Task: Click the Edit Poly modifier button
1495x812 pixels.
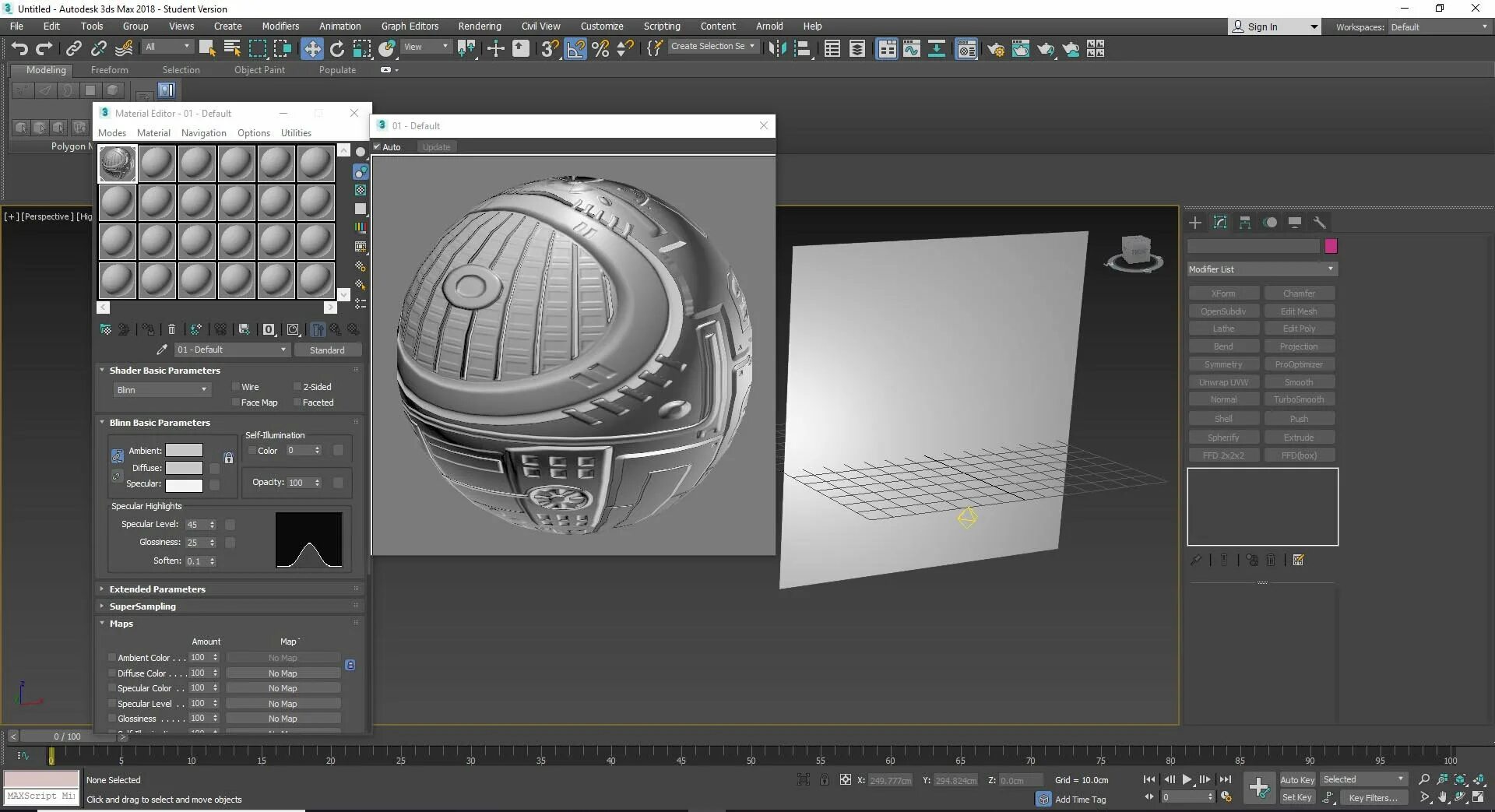Action: click(x=1299, y=329)
